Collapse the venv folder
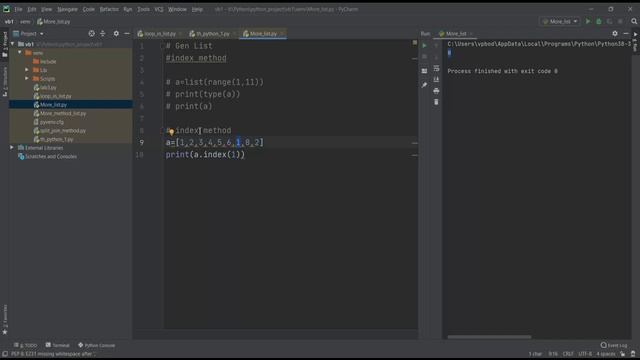The height and width of the screenshot is (360, 640). 20,53
